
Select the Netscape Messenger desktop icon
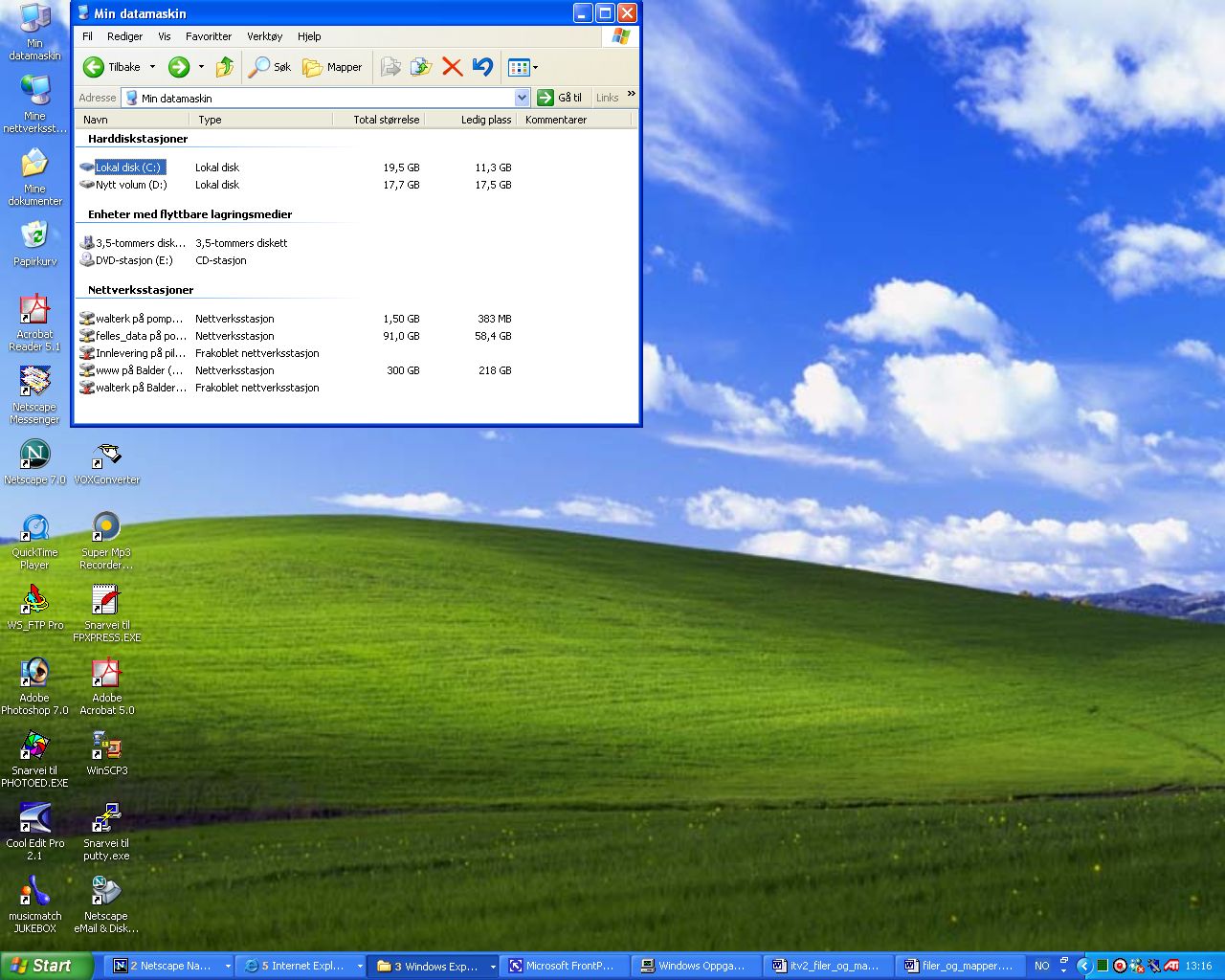pos(35,395)
